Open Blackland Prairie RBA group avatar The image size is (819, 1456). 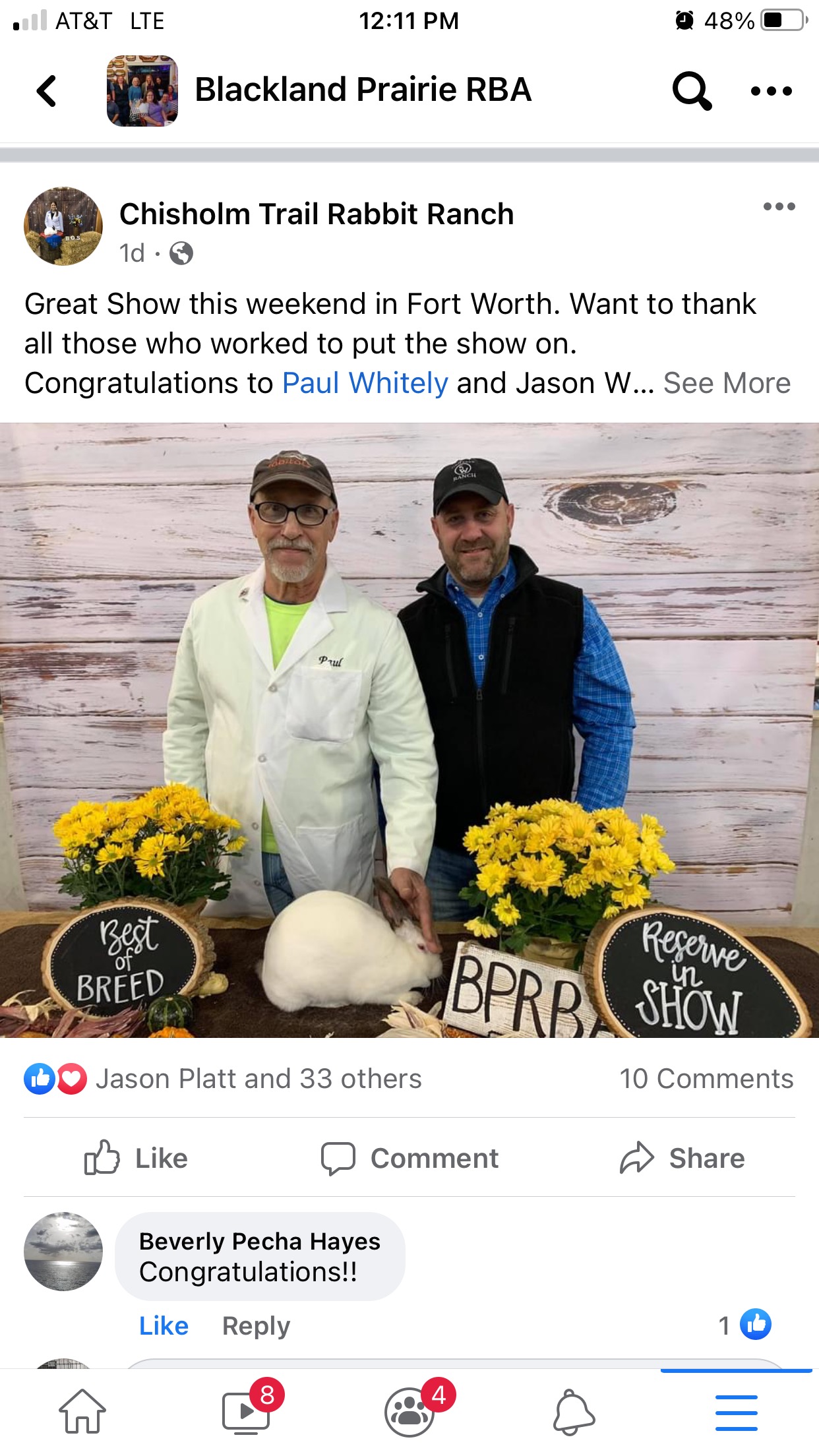pos(142,91)
